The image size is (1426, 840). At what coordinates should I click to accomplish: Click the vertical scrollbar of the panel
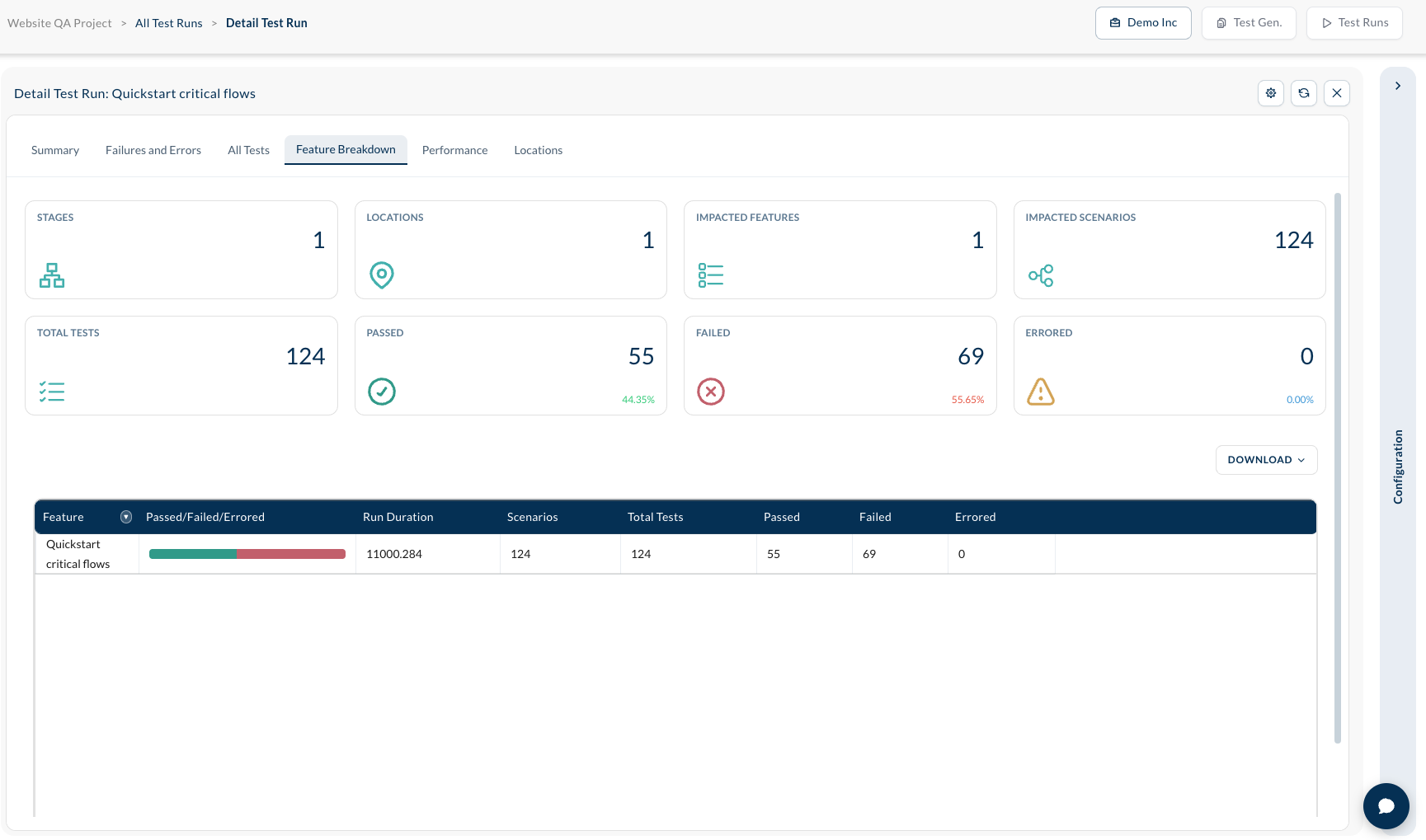(1338, 468)
